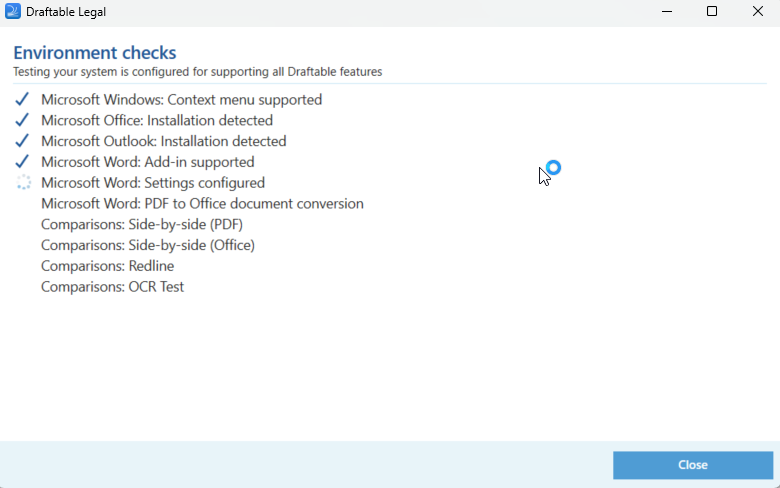This screenshot has height=488, width=780.
Task: Minimize the Draftable Legal window
Action: pos(667,11)
